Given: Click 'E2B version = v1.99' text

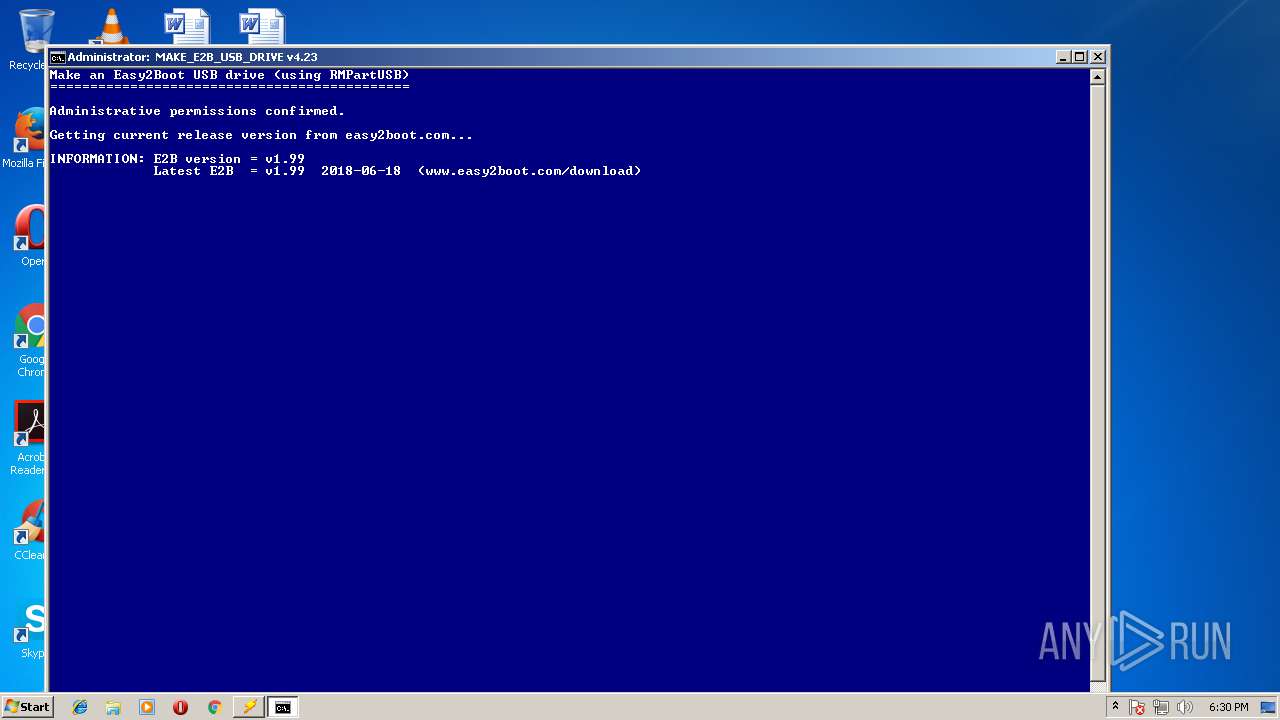Looking at the screenshot, I should [x=229, y=159].
